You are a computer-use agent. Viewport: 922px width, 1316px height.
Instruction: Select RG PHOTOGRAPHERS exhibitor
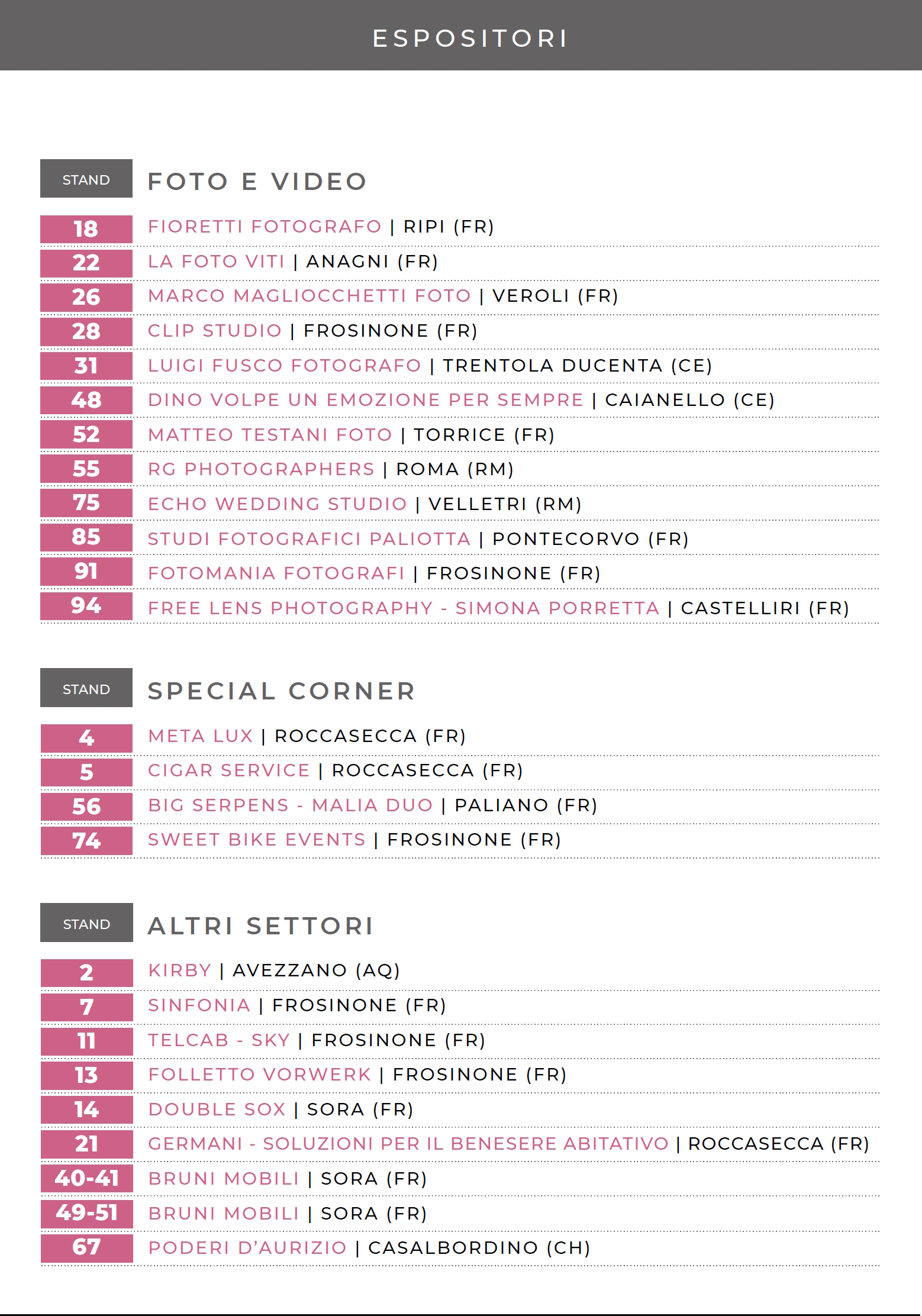pyautogui.click(x=261, y=469)
